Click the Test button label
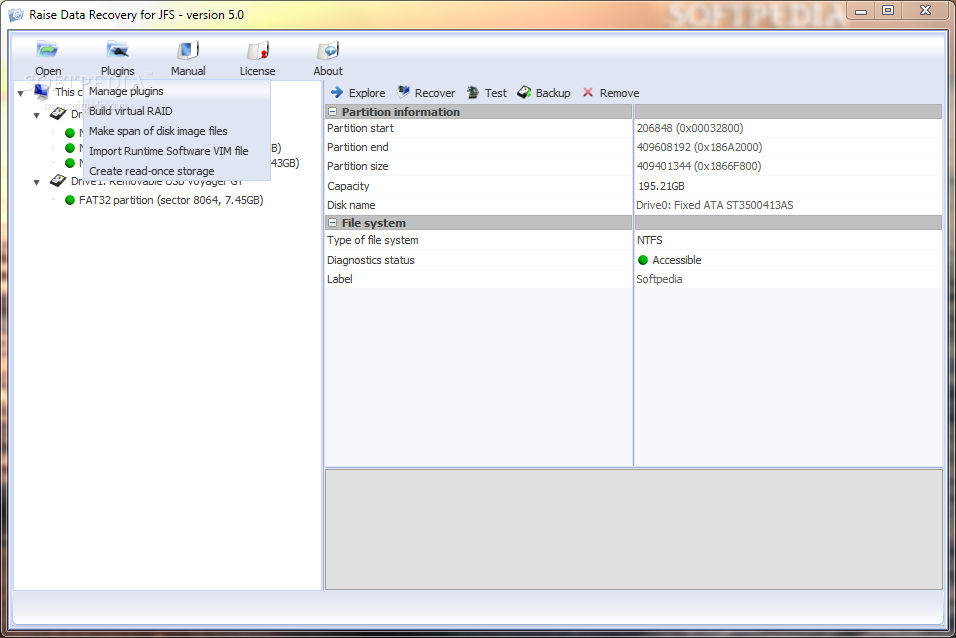This screenshot has width=956, height=638. click(x=496, y=93)
